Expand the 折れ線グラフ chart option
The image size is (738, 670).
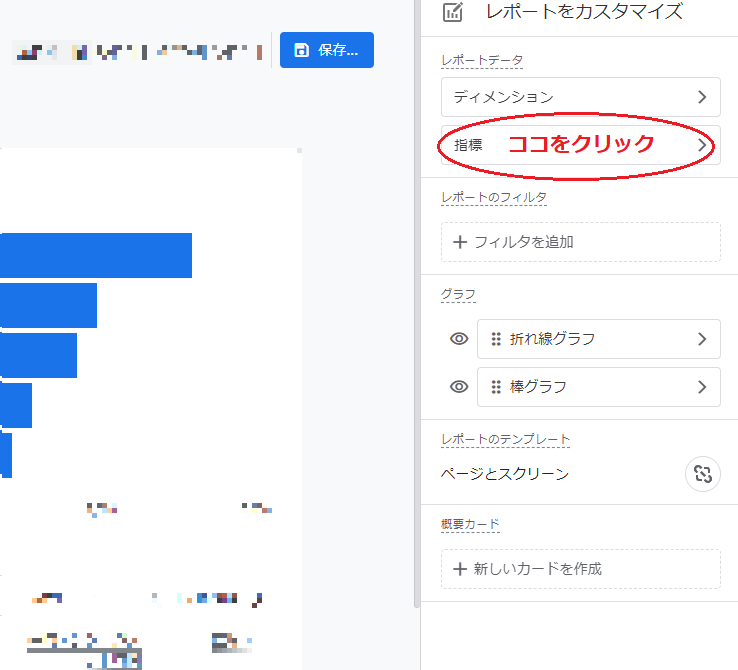[x=599, y=339]
